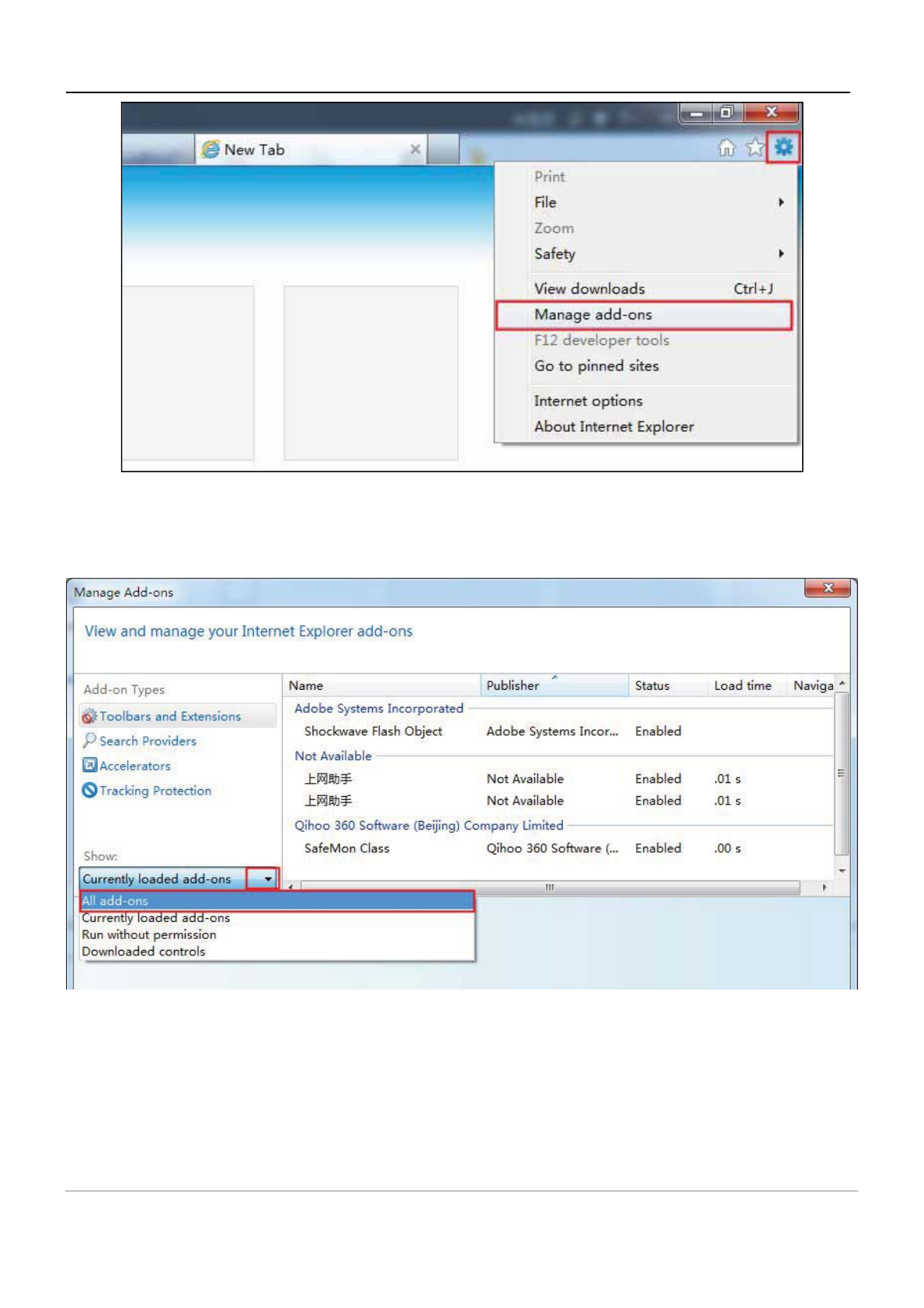
Task: Select SafeMon Class add-on
Action: pyautogui.click(x=559, y=849)
